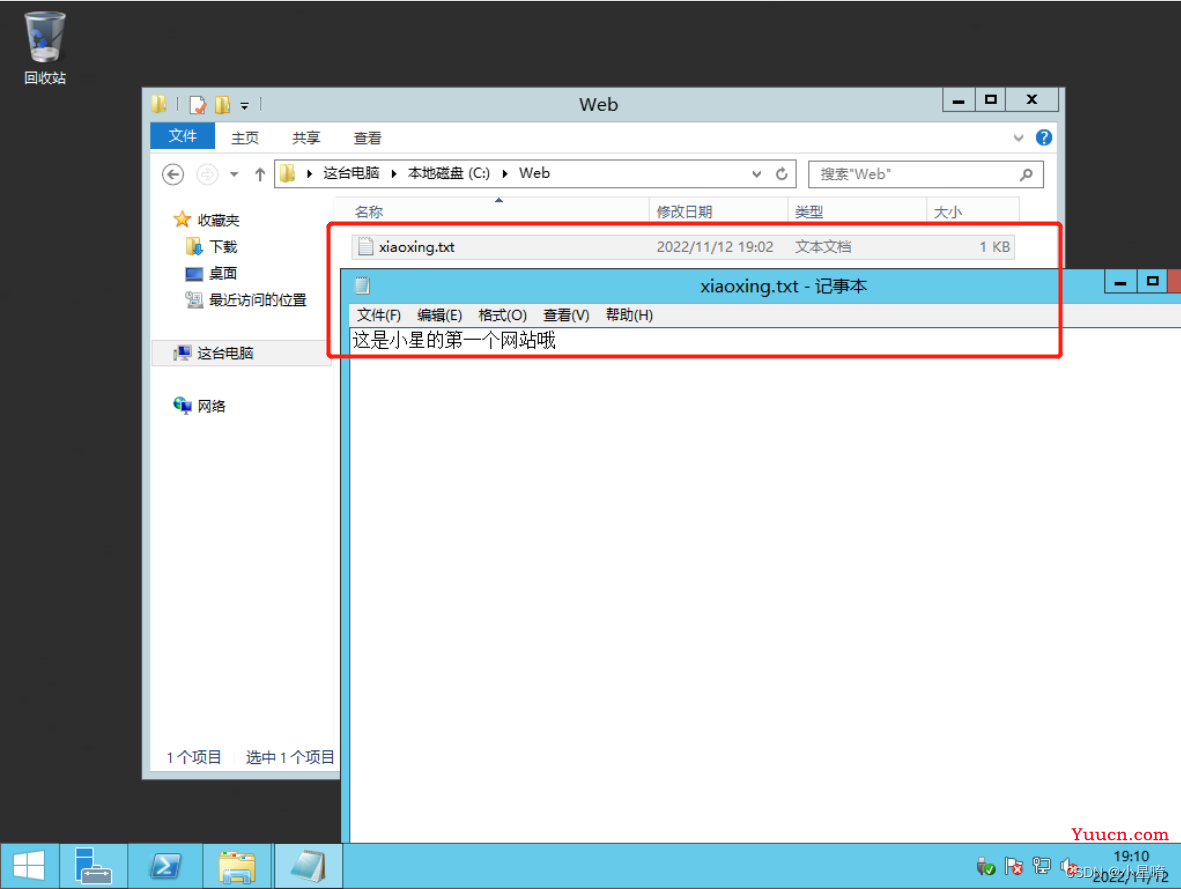
Task: Switch to the 主页 ribbon tab
Action: point(245,138)
